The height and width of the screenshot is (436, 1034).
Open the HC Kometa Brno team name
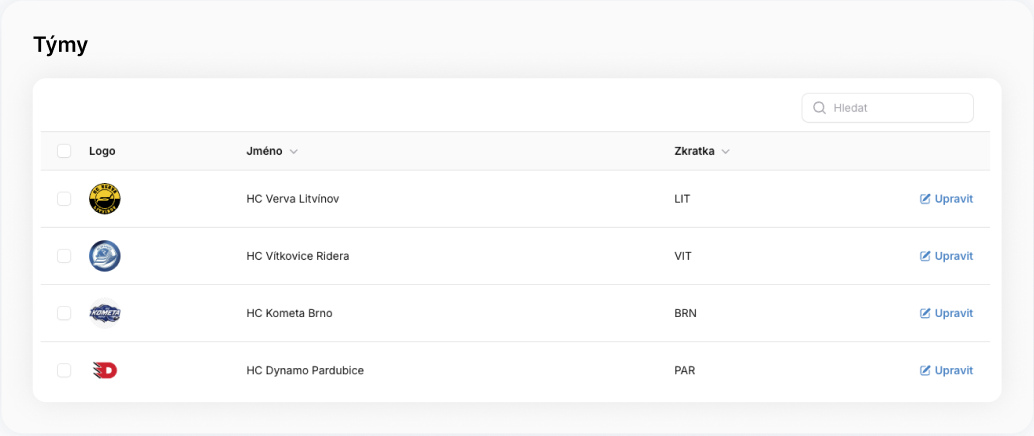(289, 313)
